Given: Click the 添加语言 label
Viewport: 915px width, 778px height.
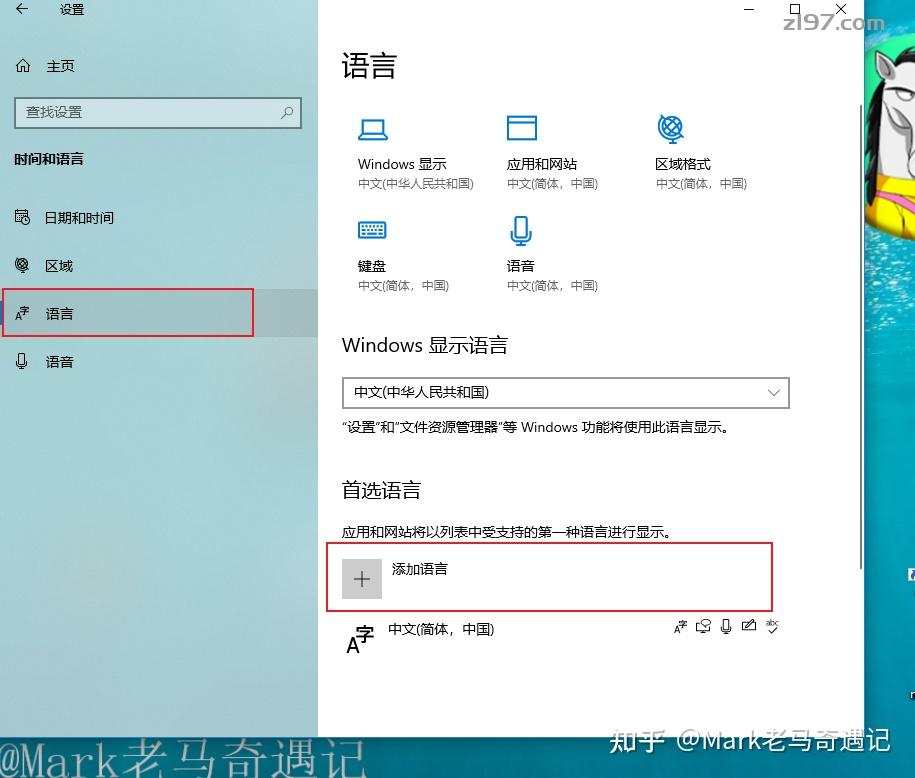Looking at the screenshot, I should (x=420, y=569).
